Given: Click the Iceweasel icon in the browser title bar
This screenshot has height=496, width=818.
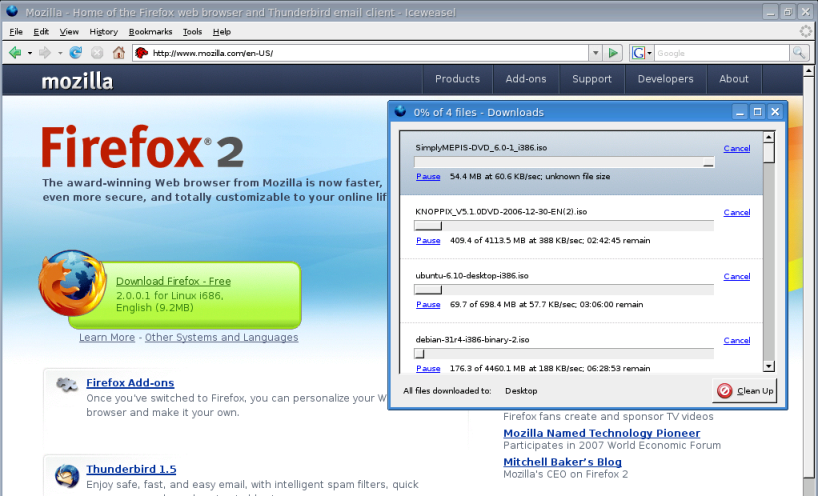Looking at the screenshot, I should 12,11.
